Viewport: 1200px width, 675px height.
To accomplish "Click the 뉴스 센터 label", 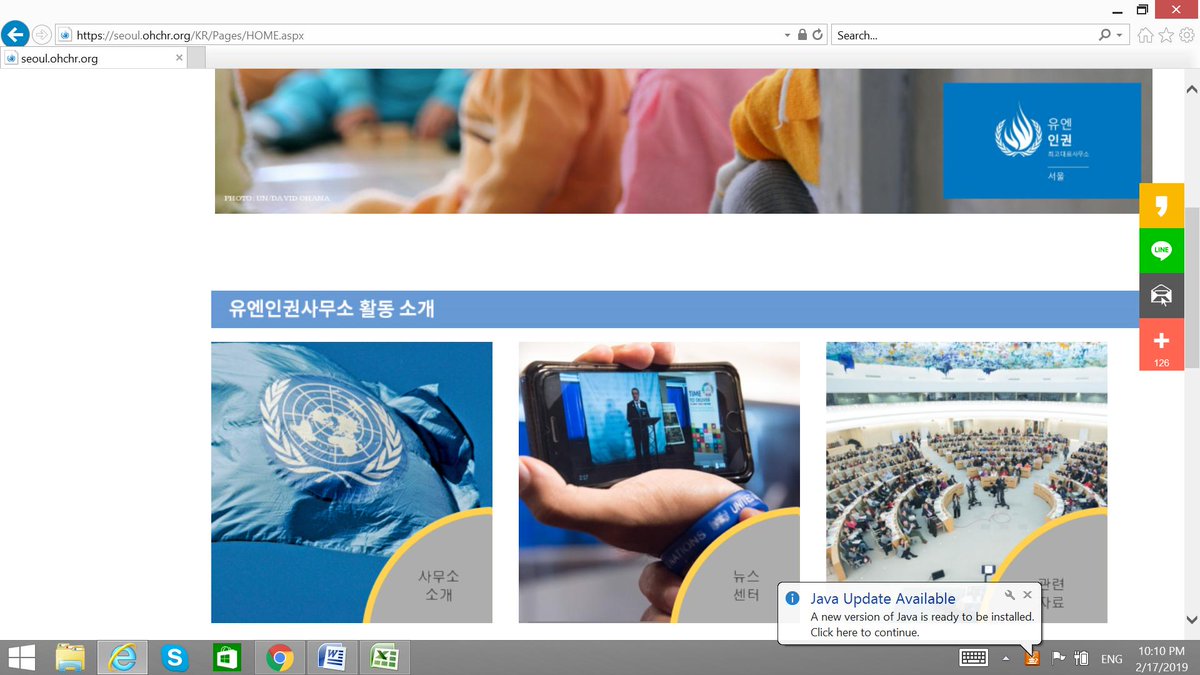I will tap(745, 585).
